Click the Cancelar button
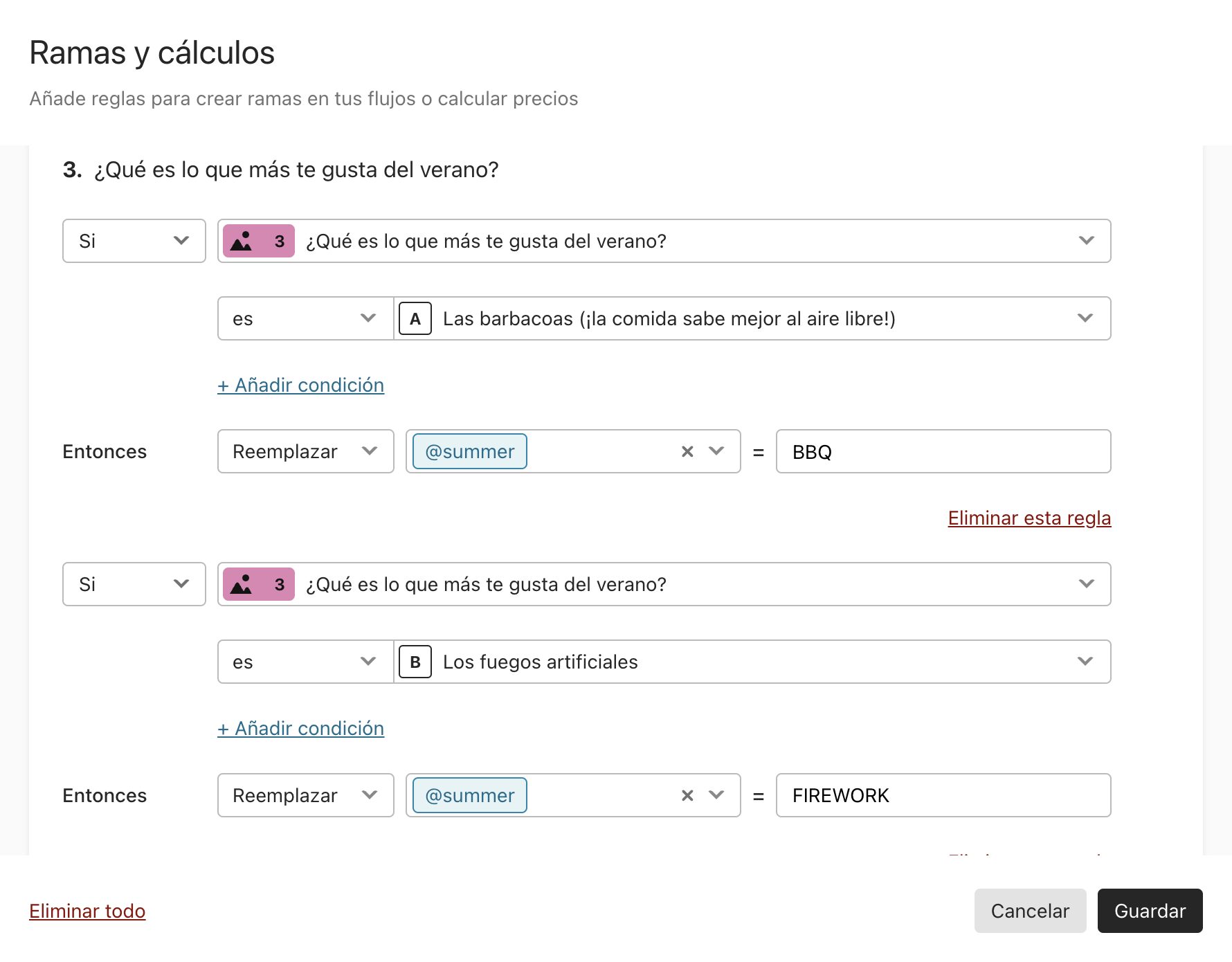 click(1031, 911)
